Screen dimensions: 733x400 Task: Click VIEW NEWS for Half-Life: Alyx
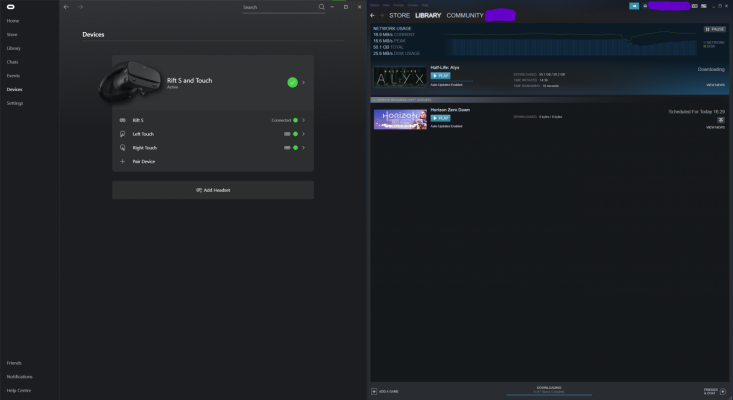[715, 85]
